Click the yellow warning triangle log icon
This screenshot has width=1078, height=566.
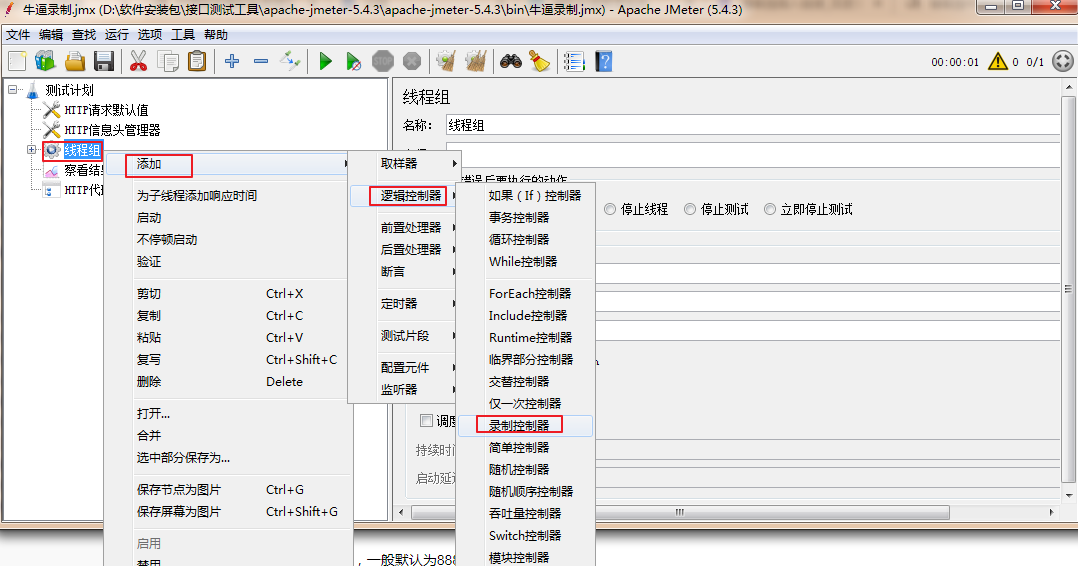998,62
